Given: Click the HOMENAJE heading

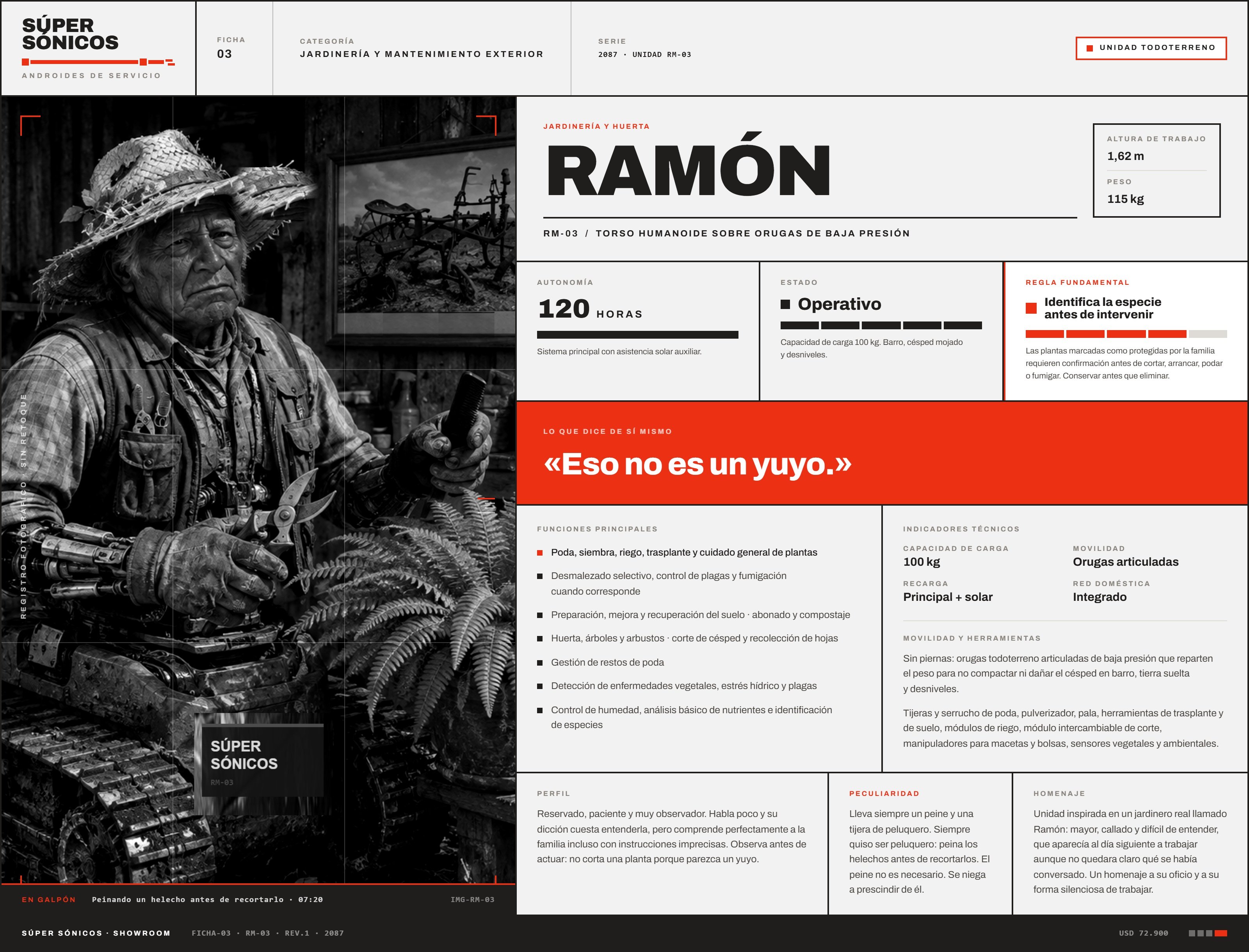Looking at the screenshot, I should (x=1059, y=793).
